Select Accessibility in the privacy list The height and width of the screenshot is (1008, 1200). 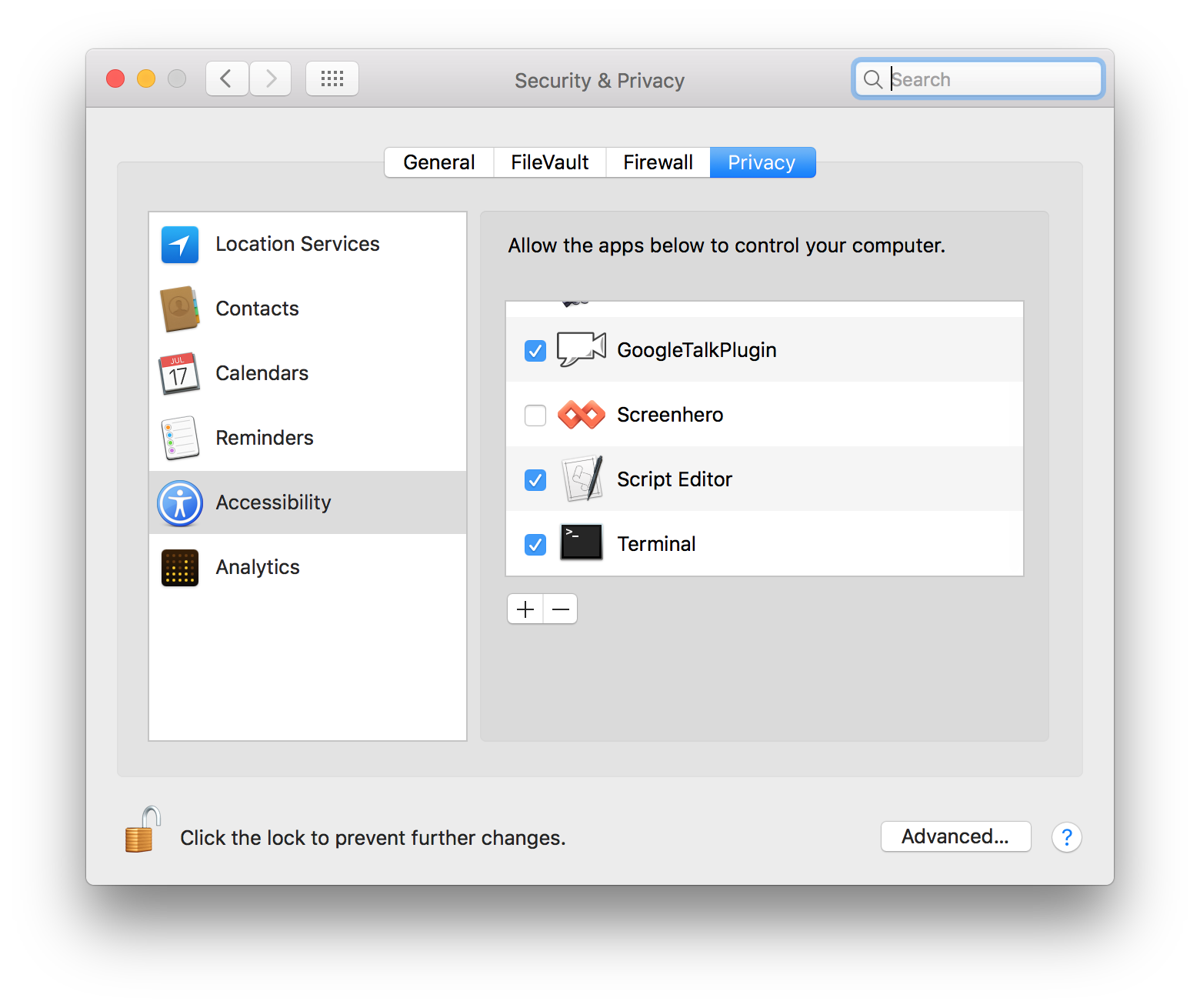(308, 502)
